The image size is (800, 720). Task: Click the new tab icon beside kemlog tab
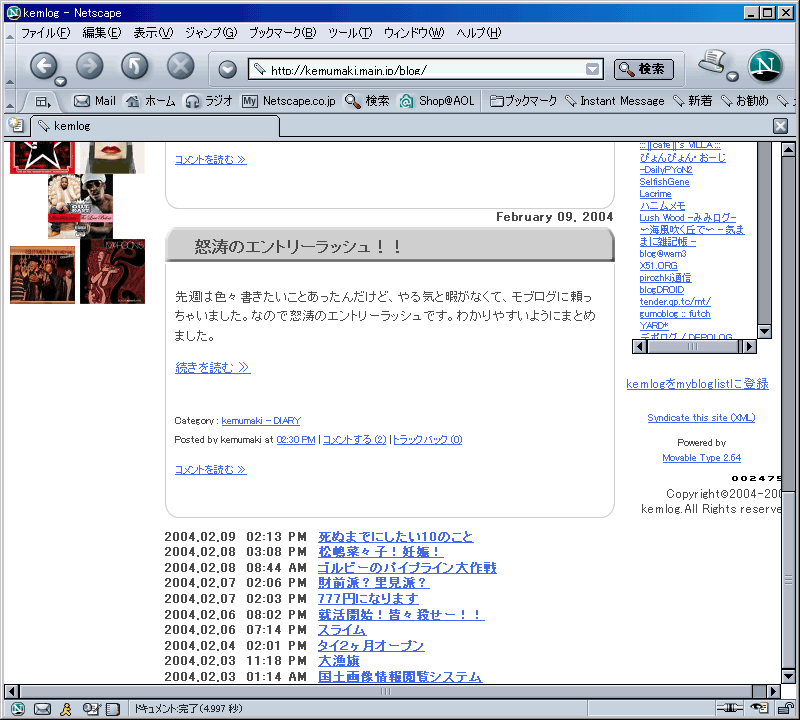16,125
